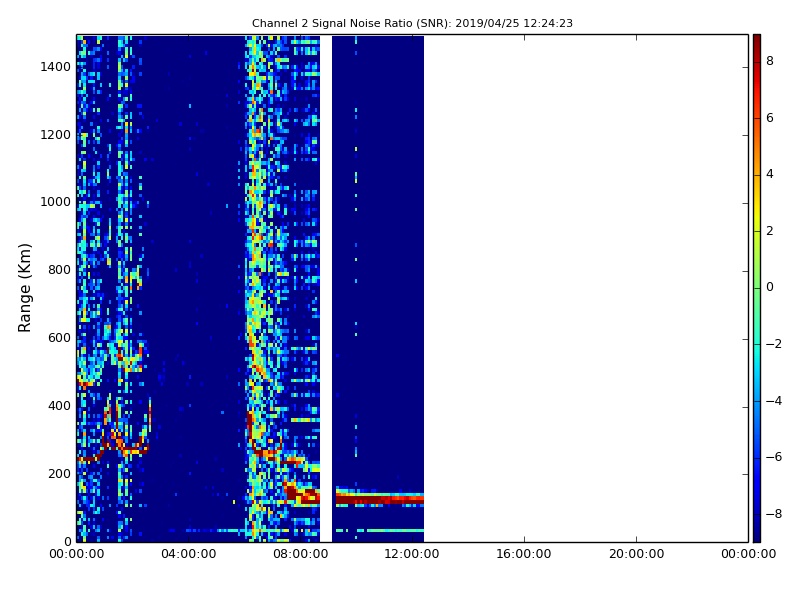
Task: Click the 400 y-axis tick label
Action: click(x=59, y=406)
